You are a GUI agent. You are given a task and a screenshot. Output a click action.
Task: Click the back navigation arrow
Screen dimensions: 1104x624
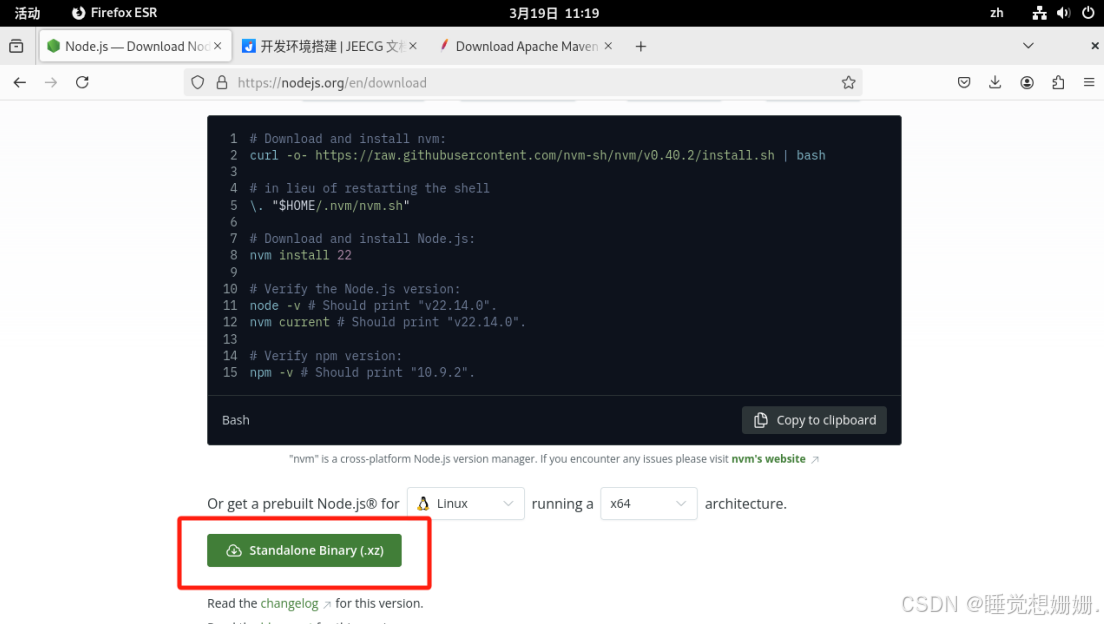(19, 82)
